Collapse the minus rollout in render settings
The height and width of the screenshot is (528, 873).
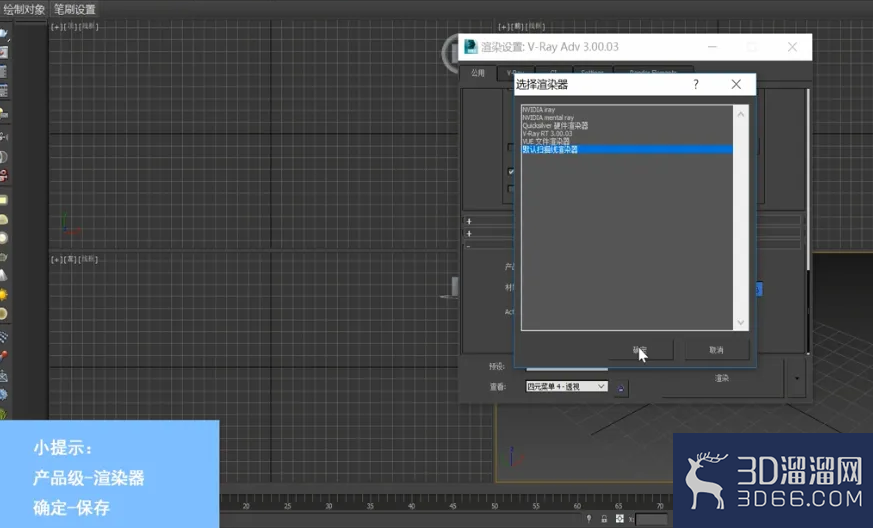(x=468, y=246)
